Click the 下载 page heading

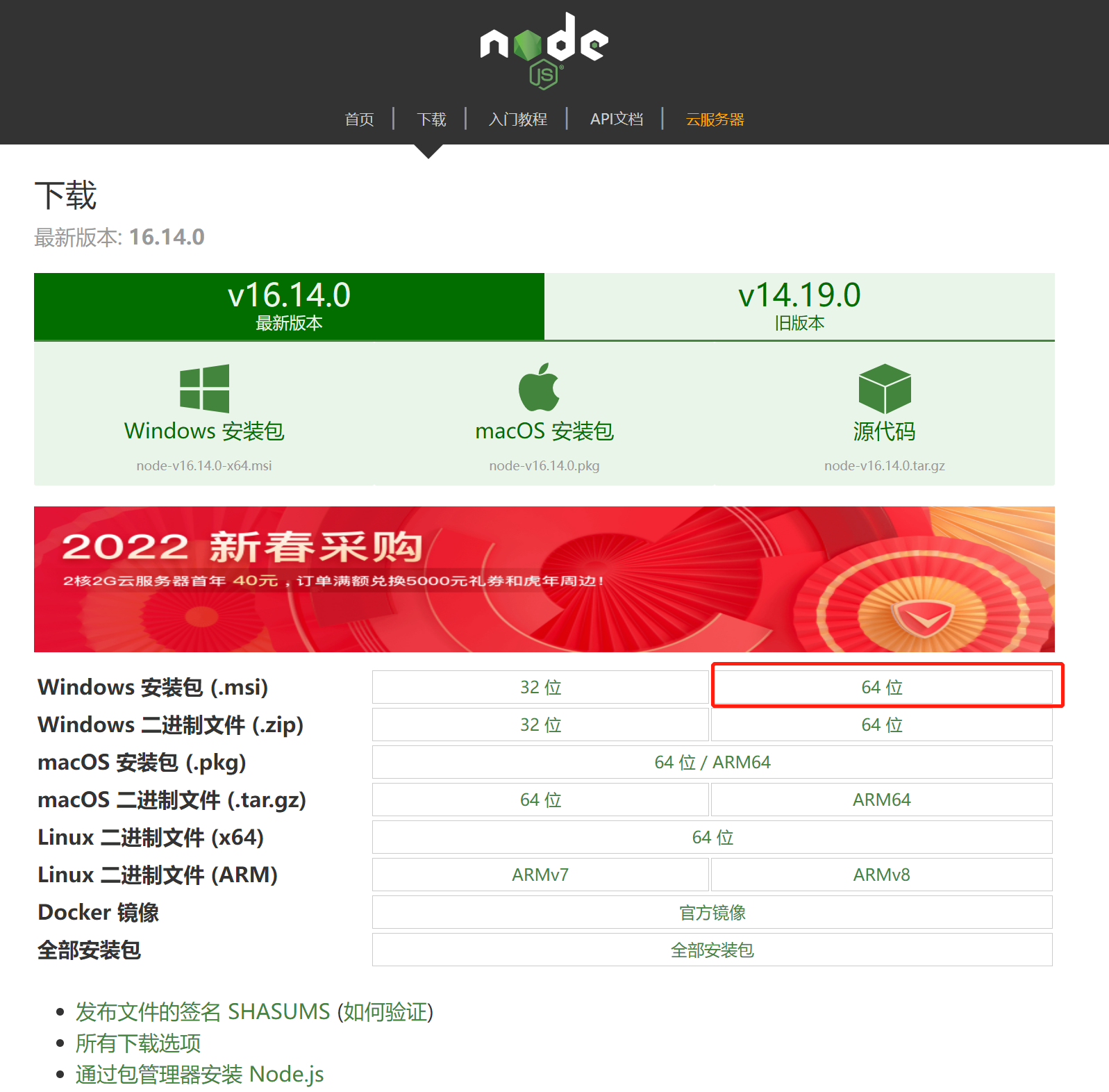click(65, 195)
